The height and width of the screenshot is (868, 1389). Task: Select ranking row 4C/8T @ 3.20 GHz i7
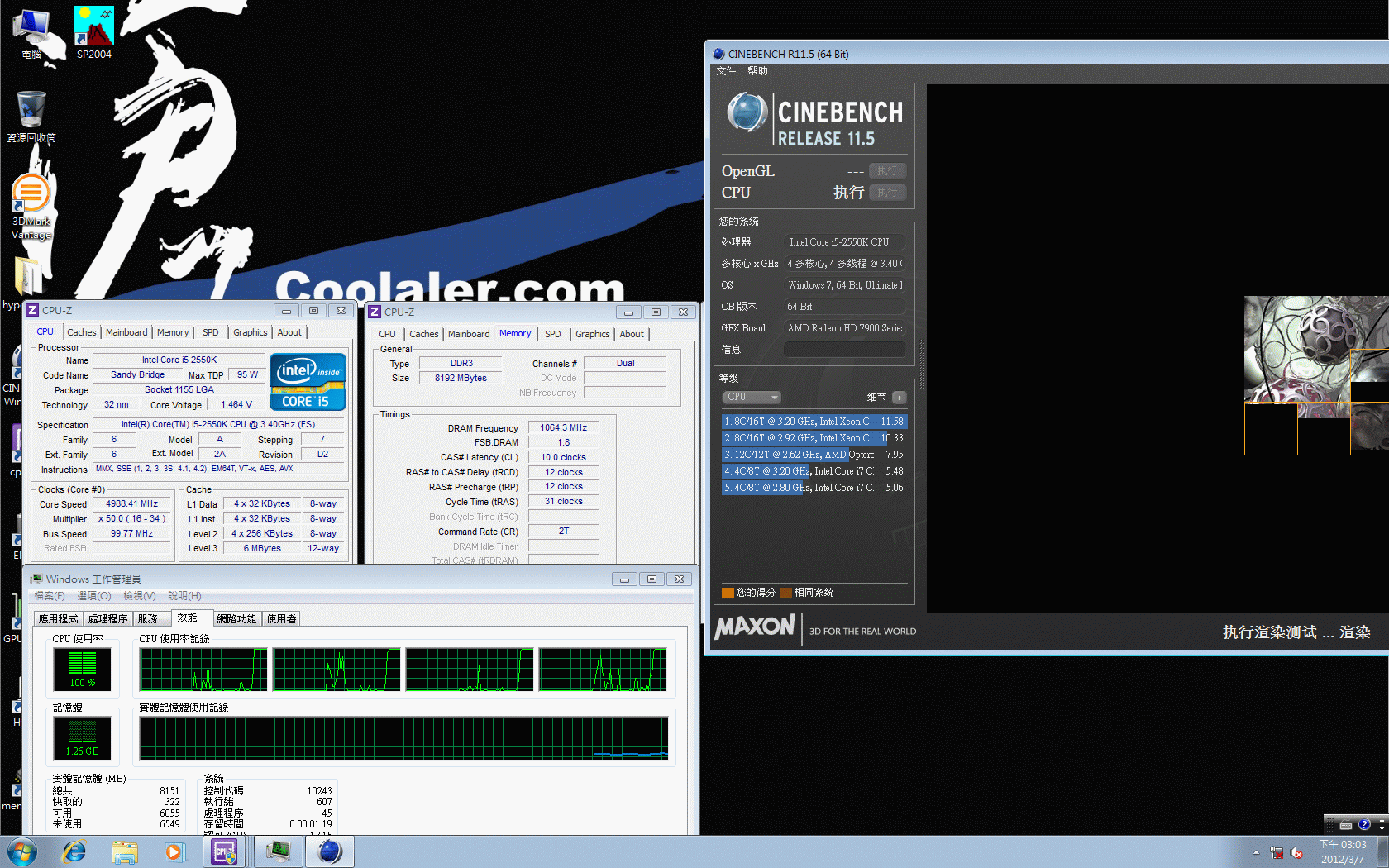point(814,471)
